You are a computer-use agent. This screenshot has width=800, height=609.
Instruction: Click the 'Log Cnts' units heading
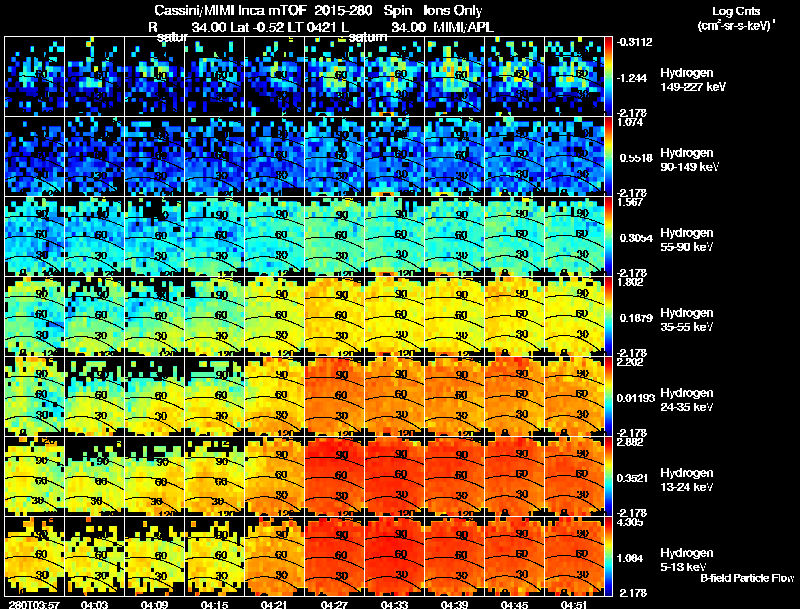736,11
